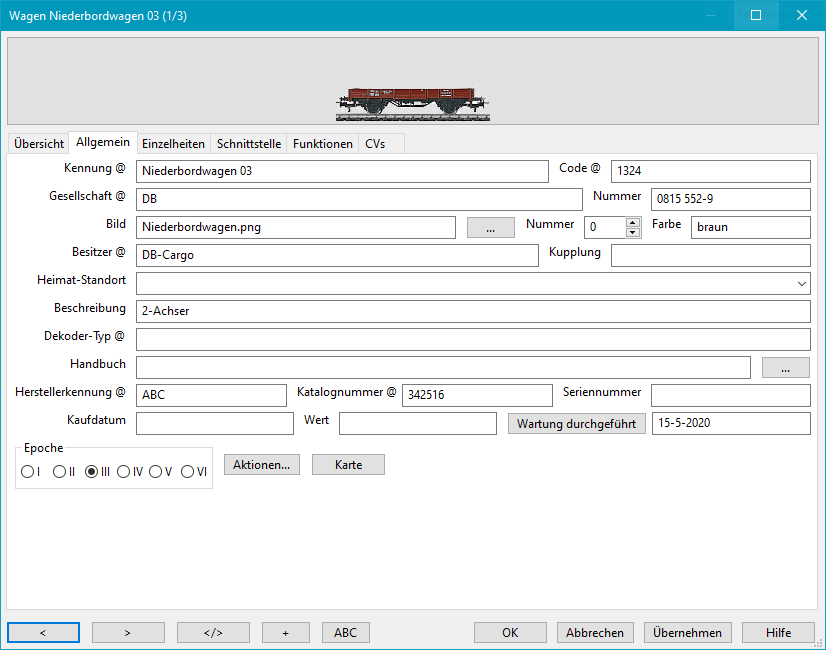This screenshot has height=650, width=826.
Task: Decrease the Bild Nummer spinner value
Action: point(632,233)
